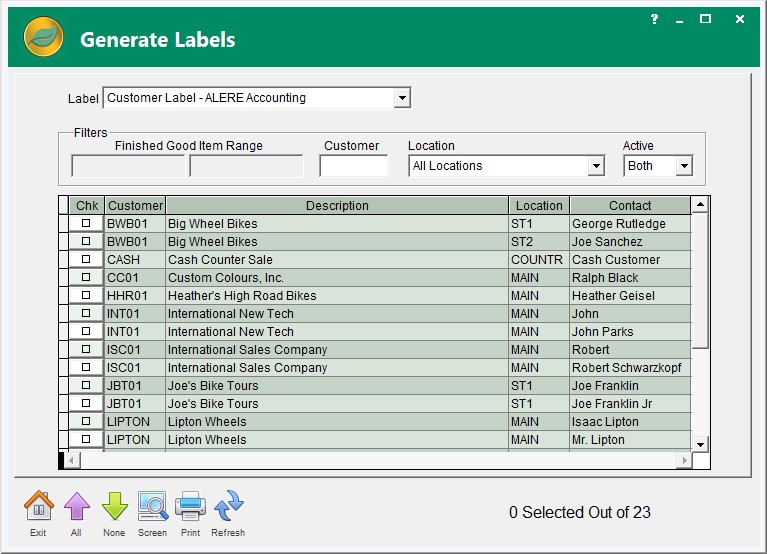Click the Mr. Lipton contact cell

[630, 440]
